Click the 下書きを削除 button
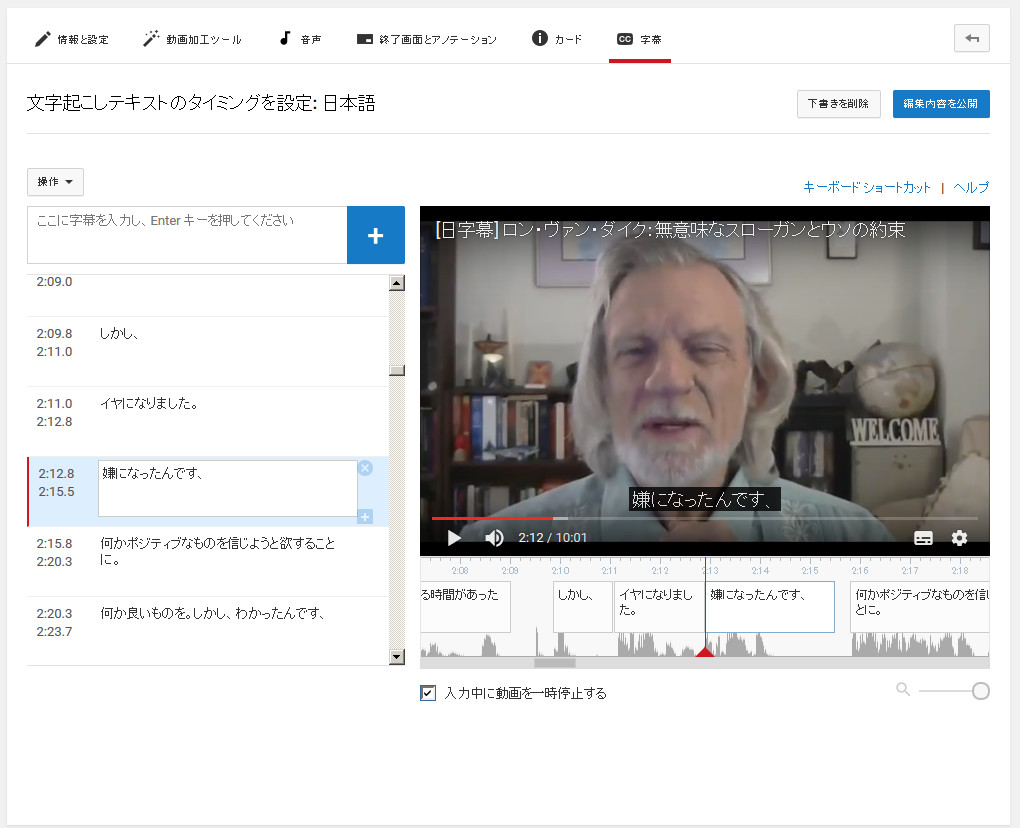 click(838, 104)
